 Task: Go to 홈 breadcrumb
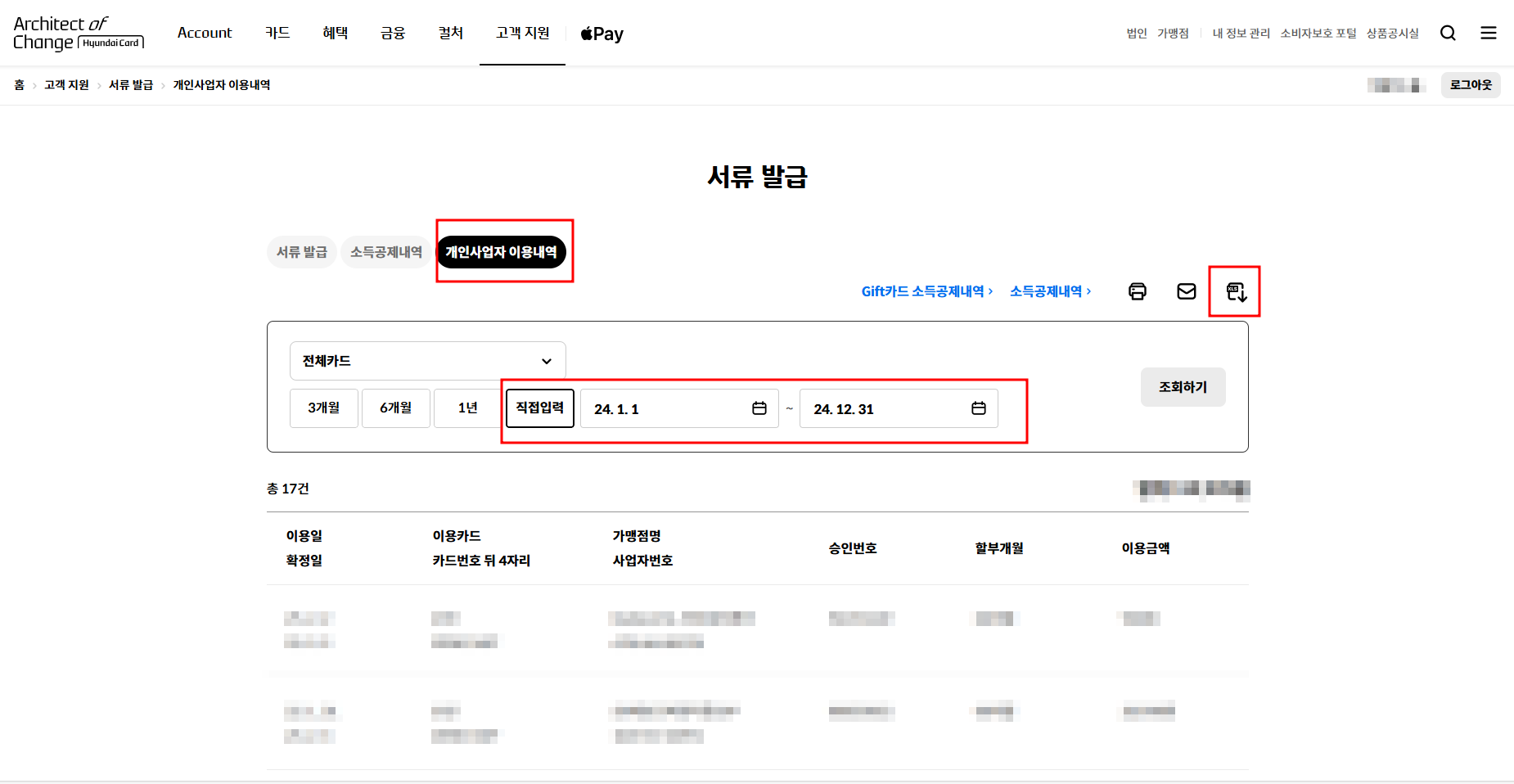tap(20, 85)
